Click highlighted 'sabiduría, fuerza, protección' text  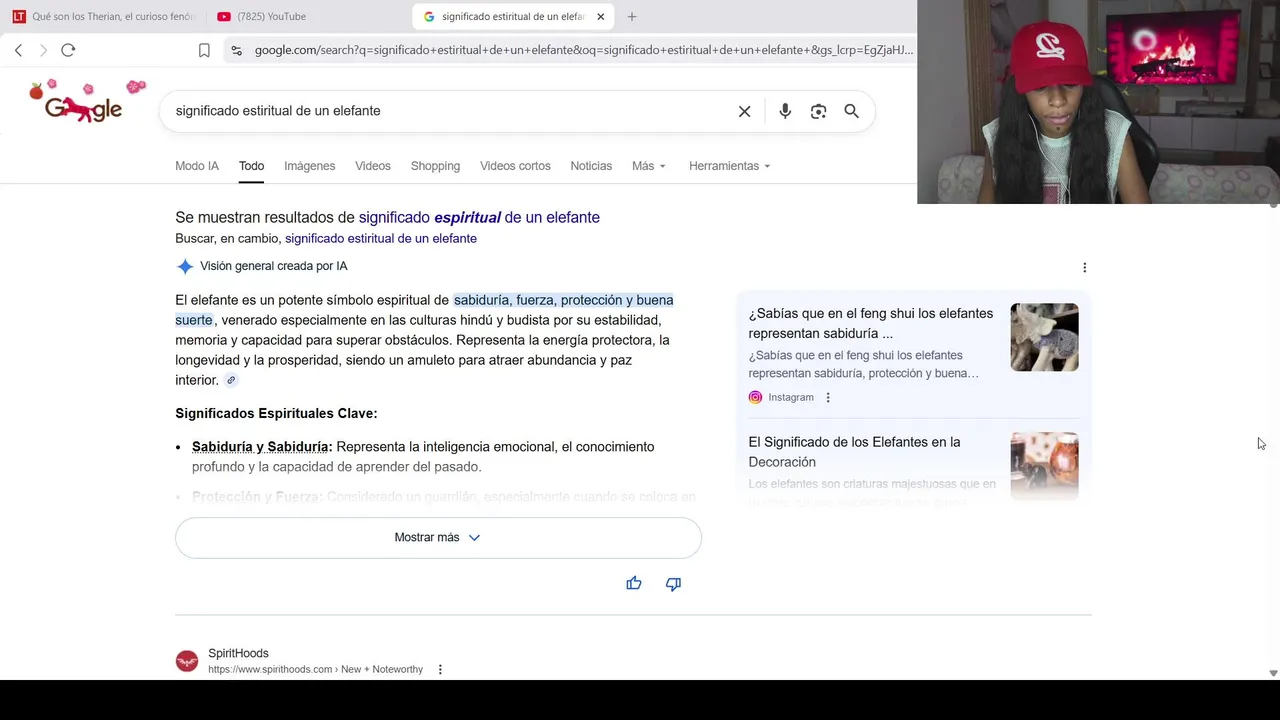[x=563, y=300]
